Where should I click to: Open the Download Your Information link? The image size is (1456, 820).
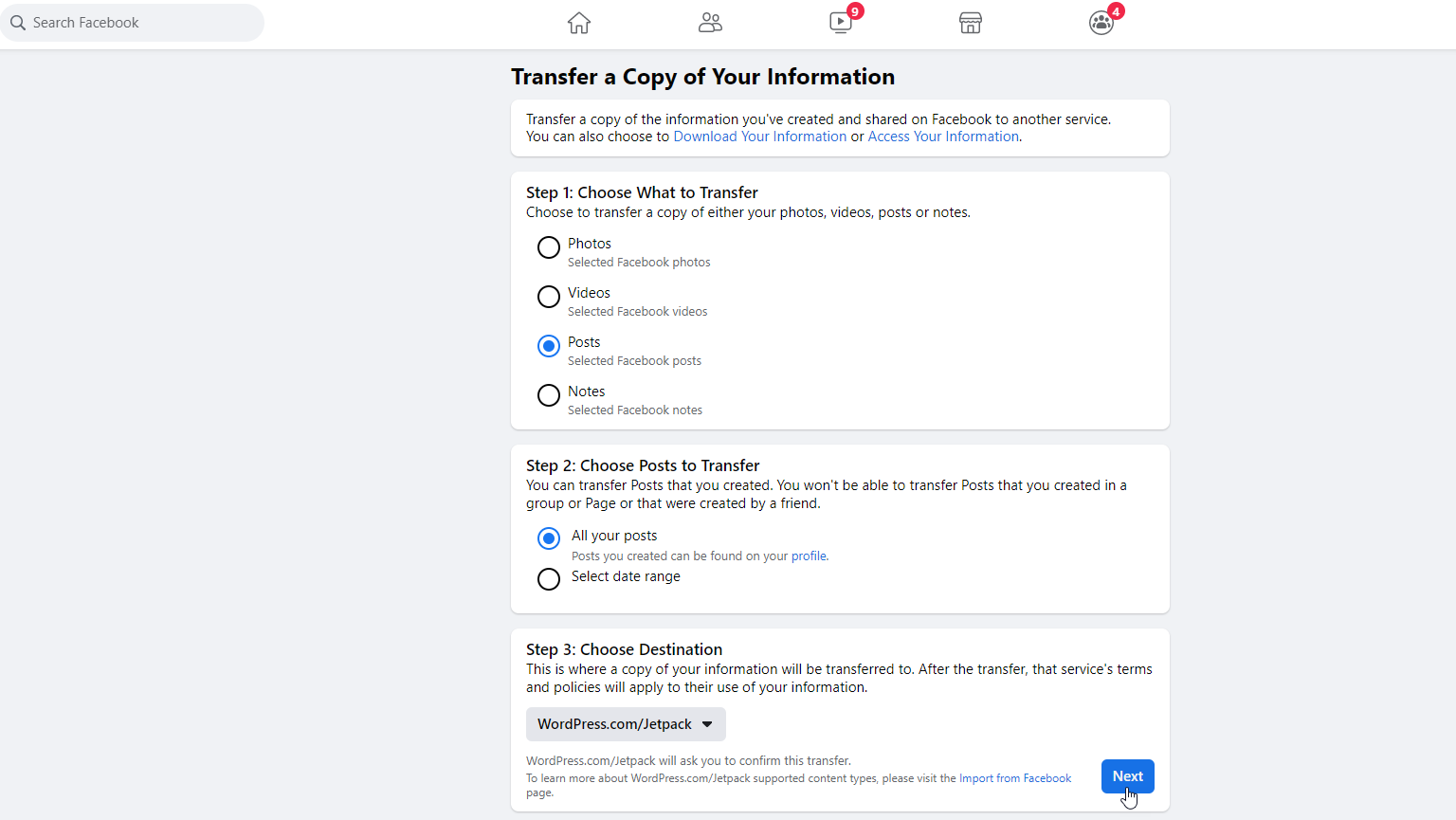pyautogui.click(x=760, y=137)
